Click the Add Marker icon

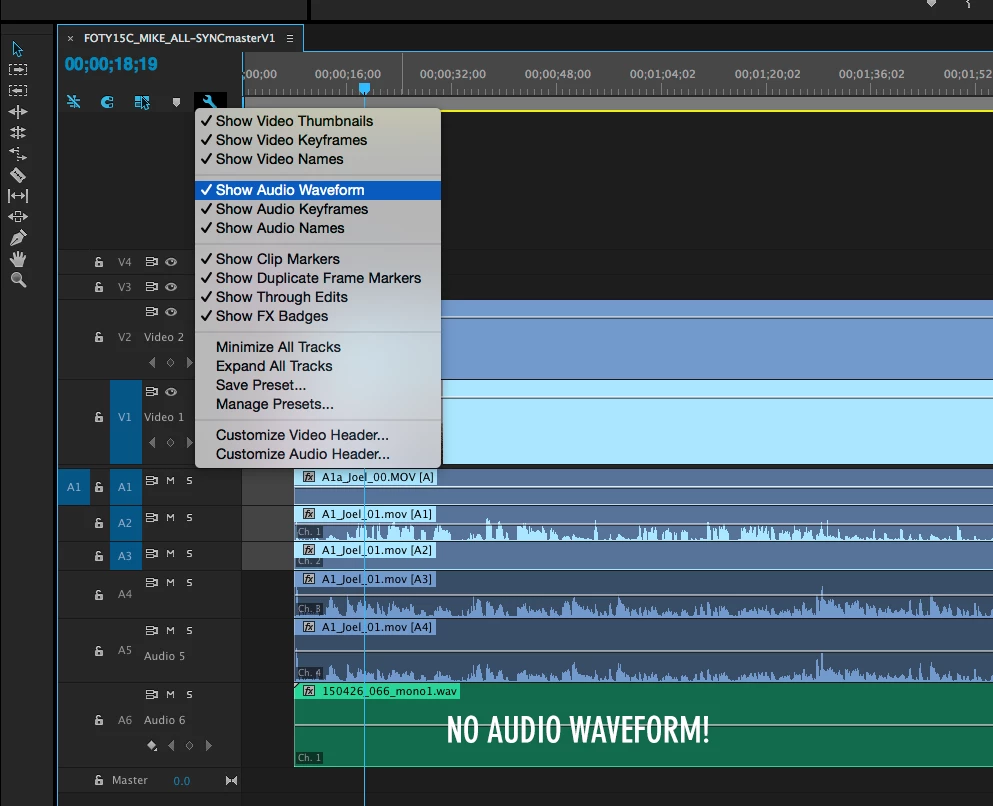pyautogui.click(x=176, y=102)
